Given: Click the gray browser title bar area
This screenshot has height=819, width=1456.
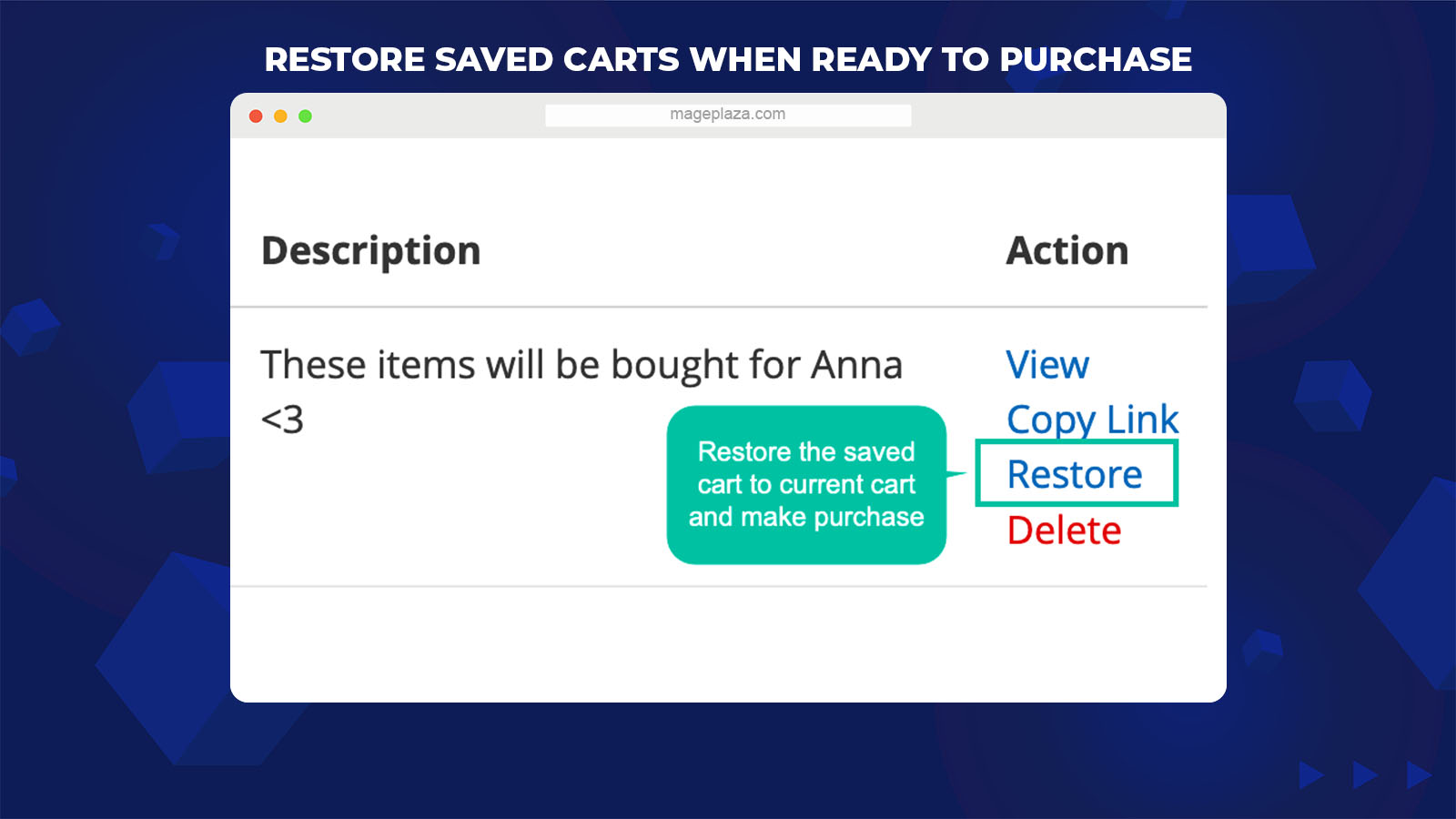Looking at the screenshot, I should [728, 116].
